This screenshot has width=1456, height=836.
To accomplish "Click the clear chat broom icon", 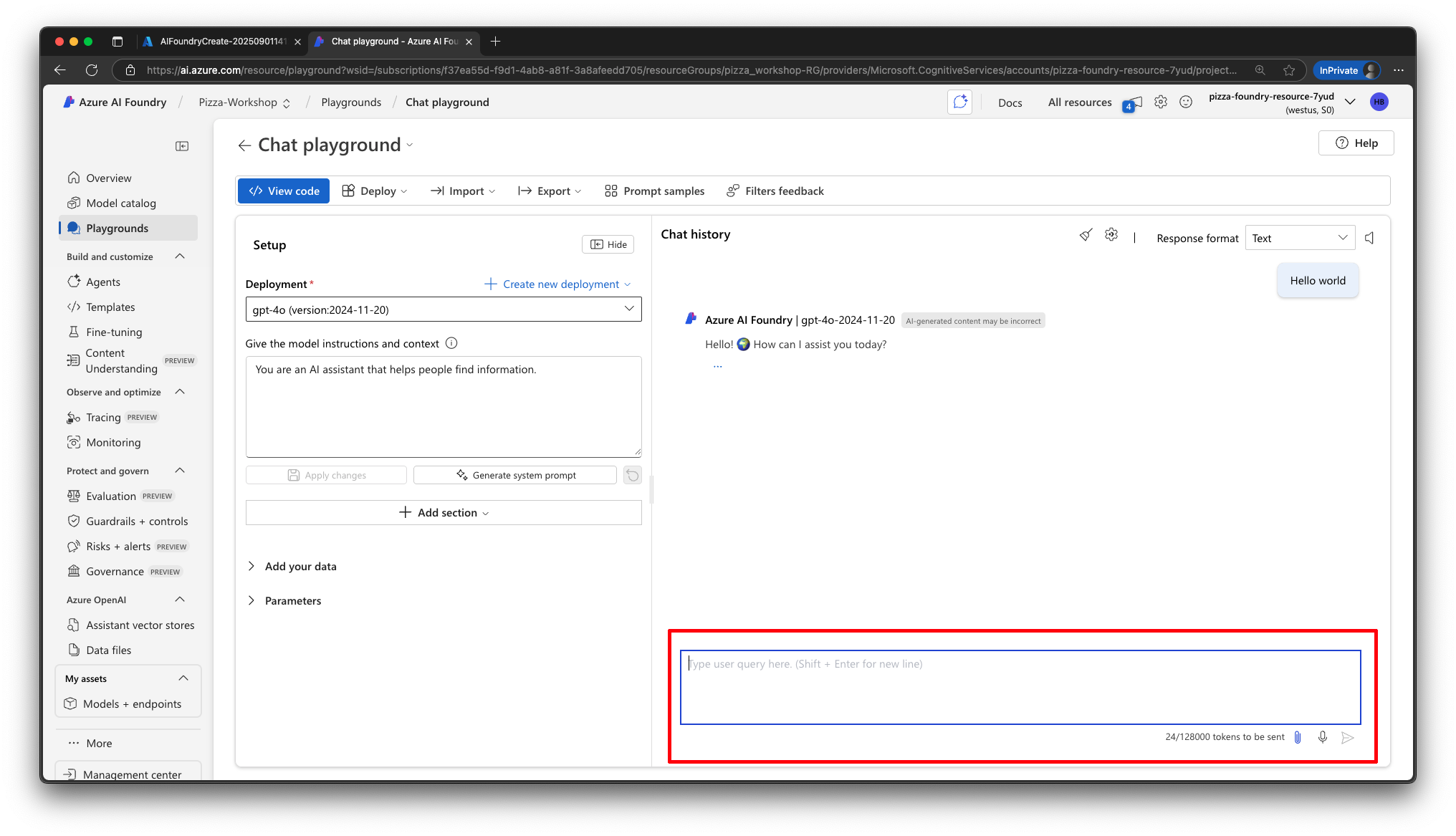I will 1086,235.
